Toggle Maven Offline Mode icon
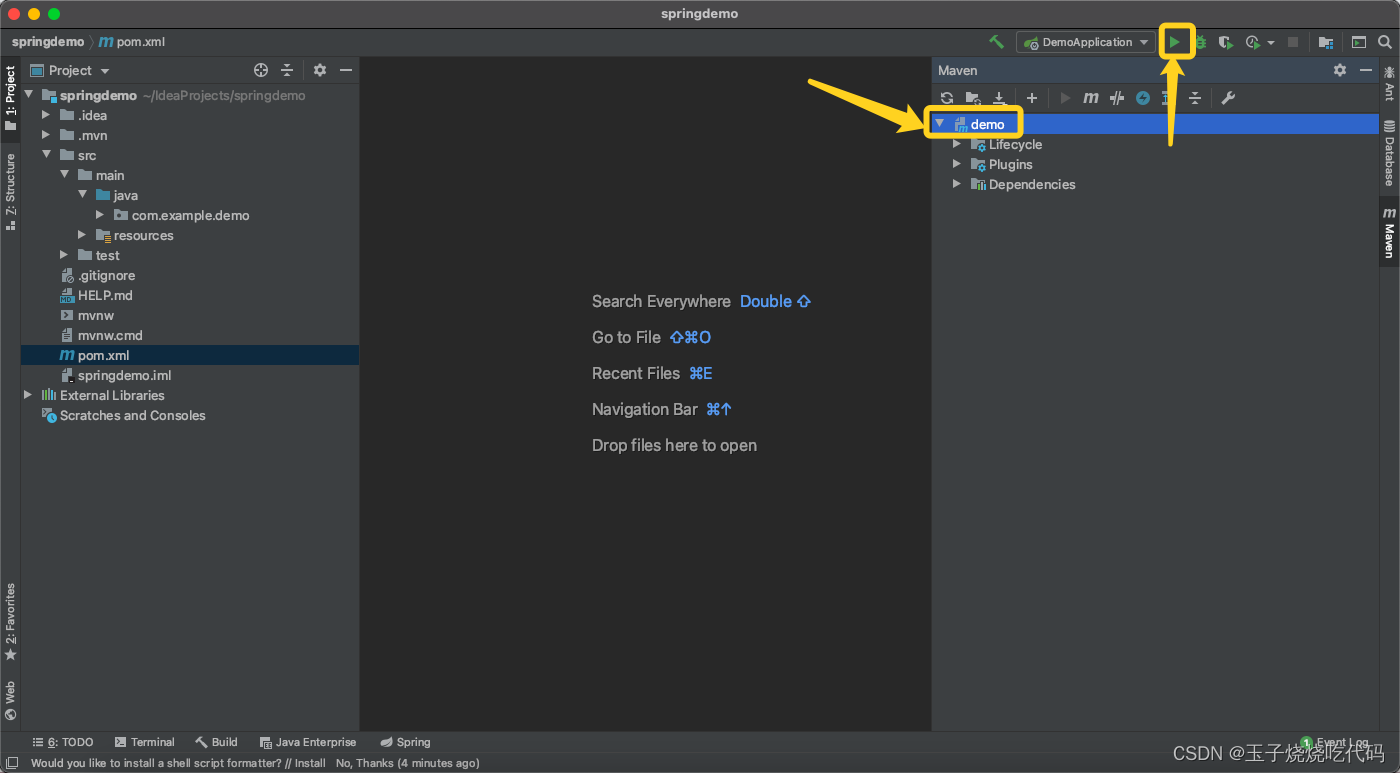 click(1117, 98)
